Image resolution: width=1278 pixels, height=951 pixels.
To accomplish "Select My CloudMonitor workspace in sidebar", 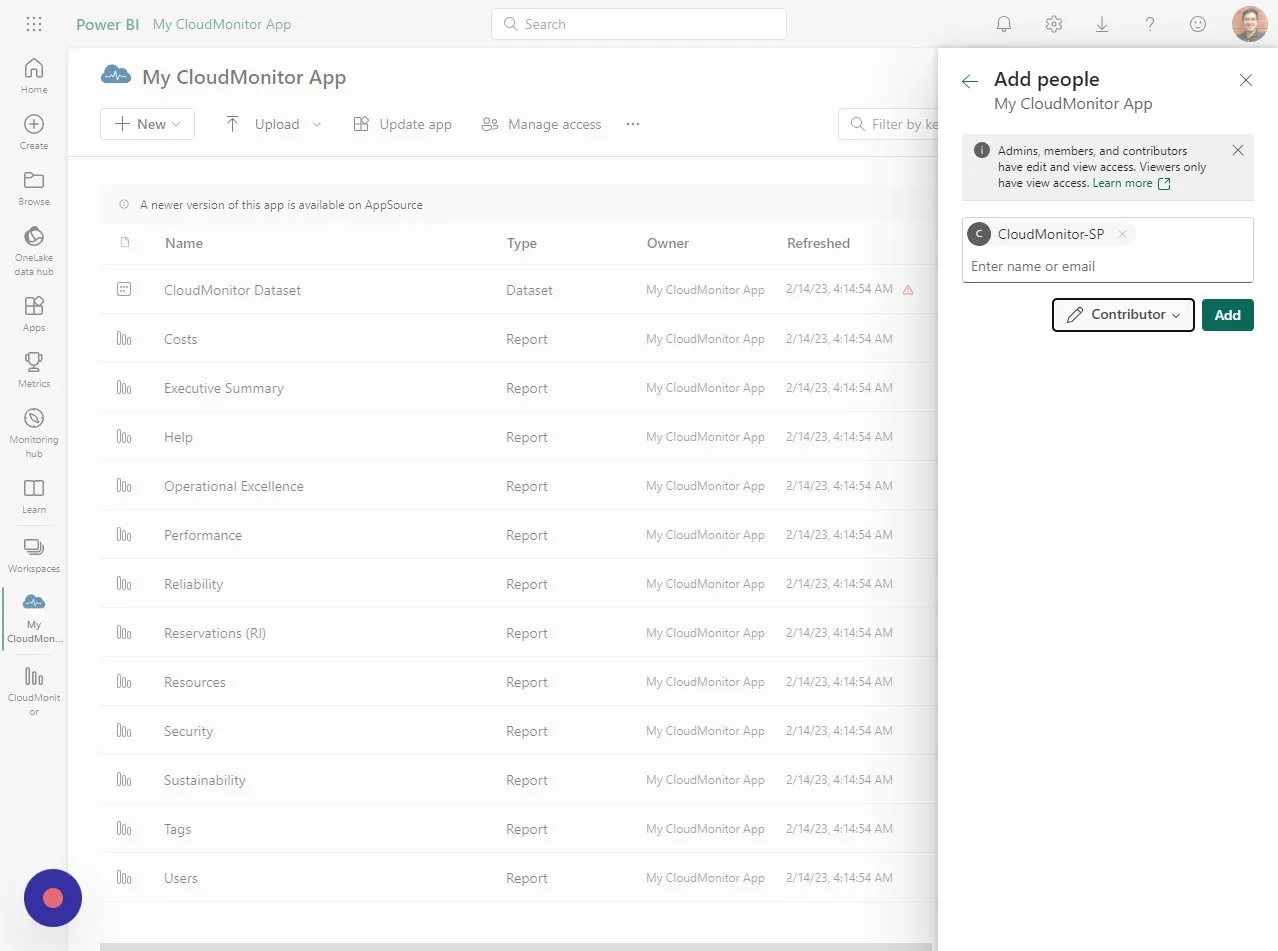I will (34, 618).
